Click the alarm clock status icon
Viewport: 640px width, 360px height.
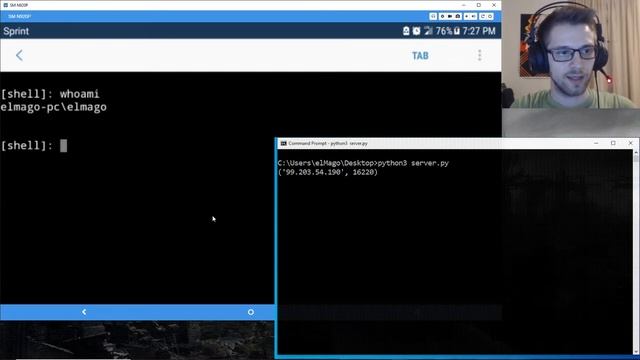pos(416,31)
